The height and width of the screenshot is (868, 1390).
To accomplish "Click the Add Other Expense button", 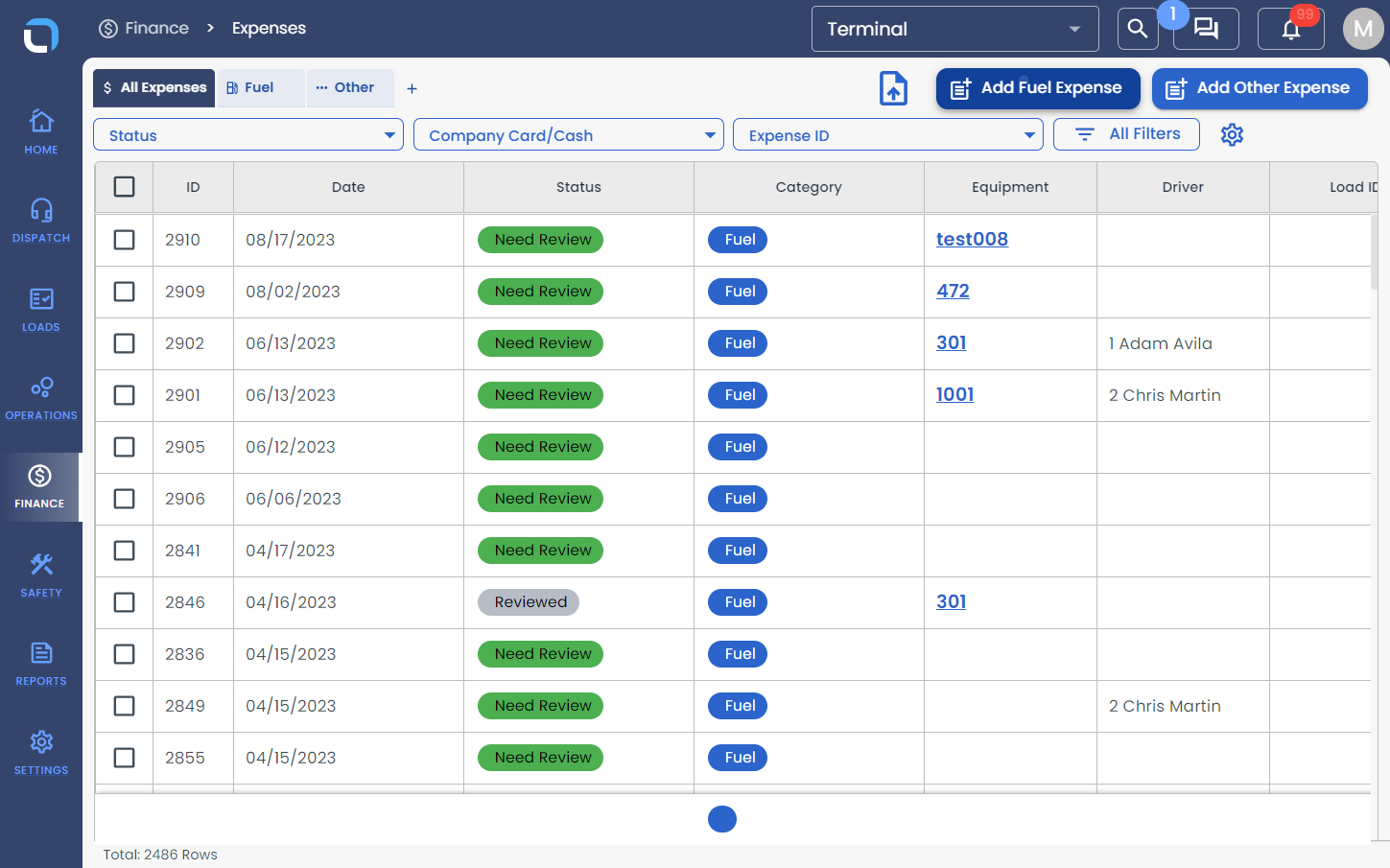I will tap(1260, 88).
